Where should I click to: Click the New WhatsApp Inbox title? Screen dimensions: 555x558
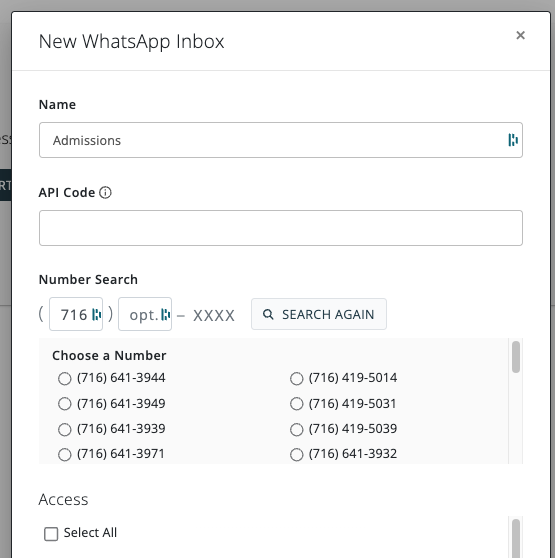pos(131,41)
